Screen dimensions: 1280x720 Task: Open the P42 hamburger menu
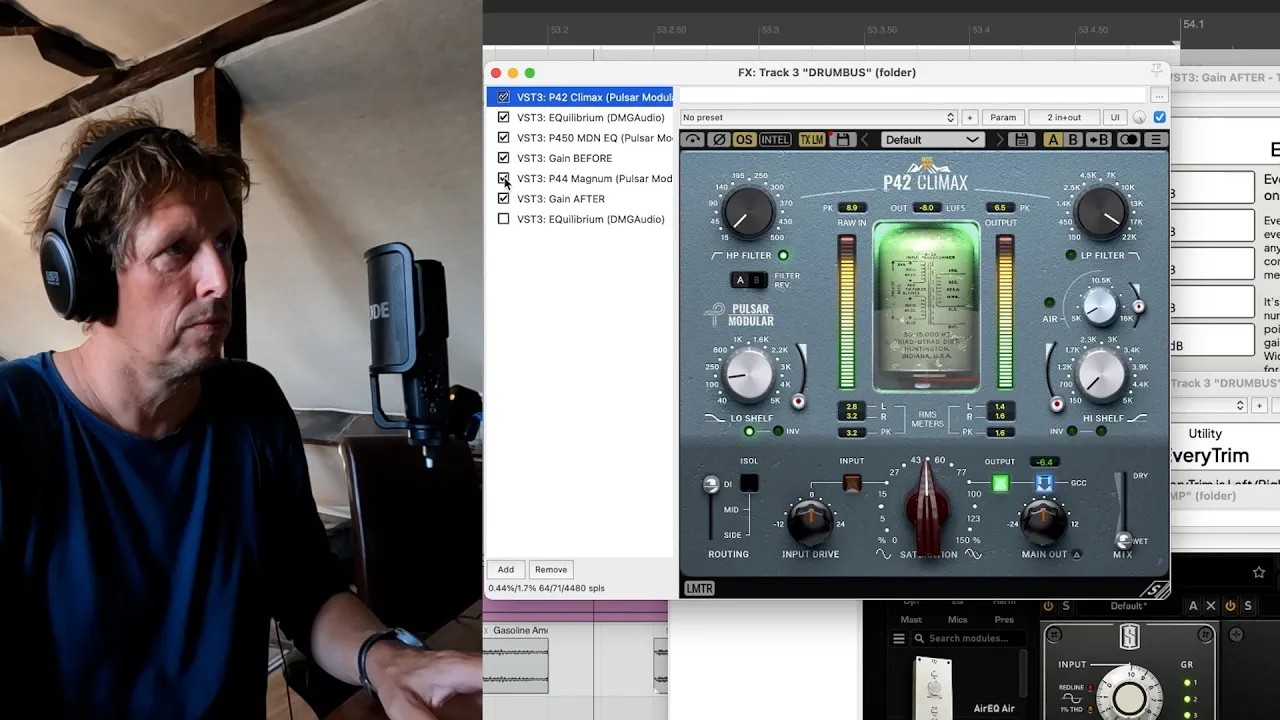1155,140
